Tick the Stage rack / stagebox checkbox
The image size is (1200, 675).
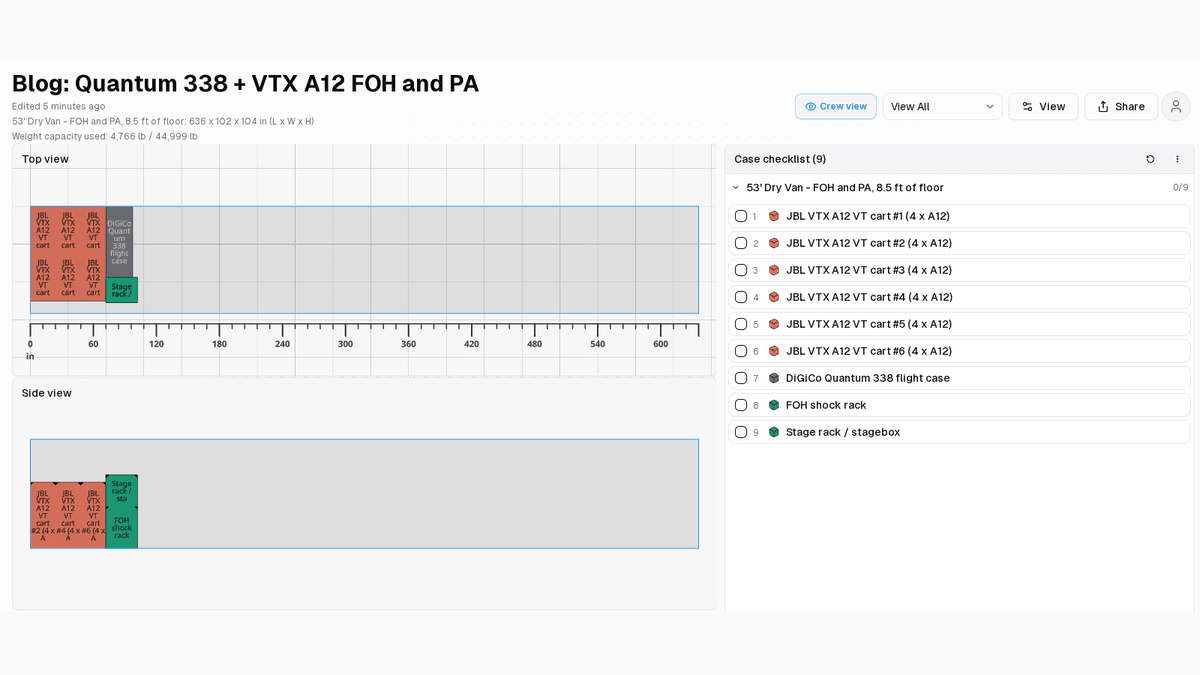(x=741, y=432)
